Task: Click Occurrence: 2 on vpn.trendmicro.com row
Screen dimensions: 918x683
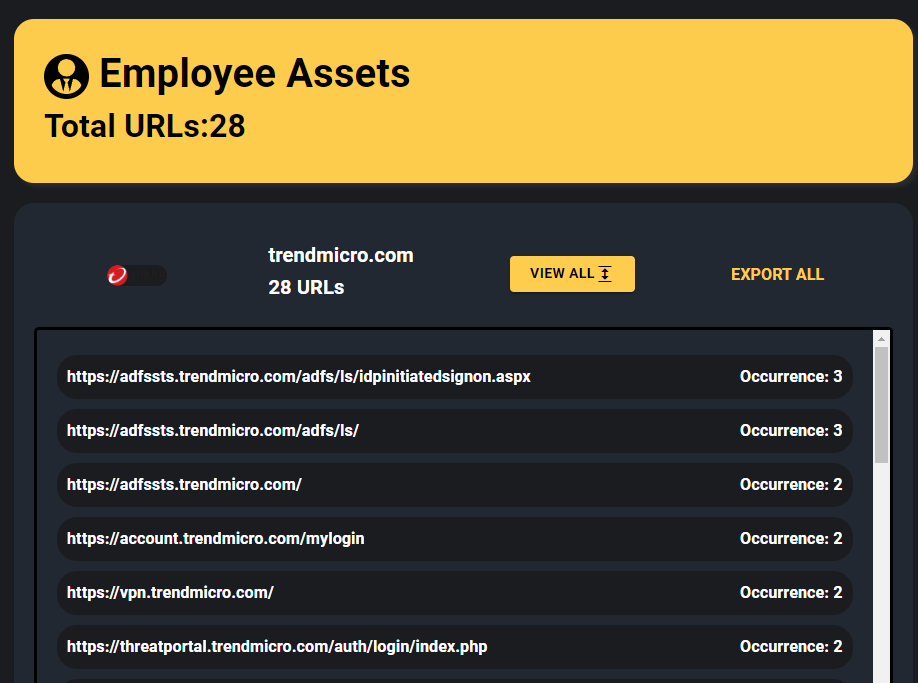Action: 791,592
